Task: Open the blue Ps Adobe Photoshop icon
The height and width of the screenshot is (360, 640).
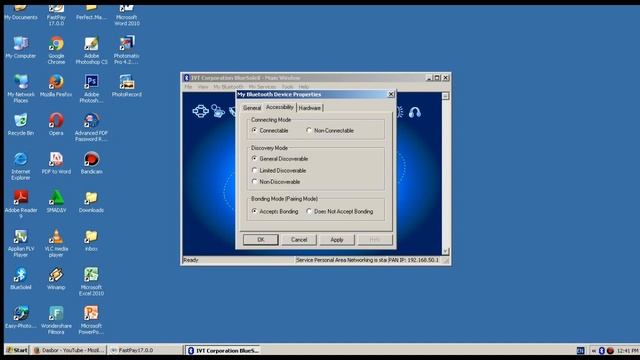Action: pyautogui.click(x=91, y=88)
